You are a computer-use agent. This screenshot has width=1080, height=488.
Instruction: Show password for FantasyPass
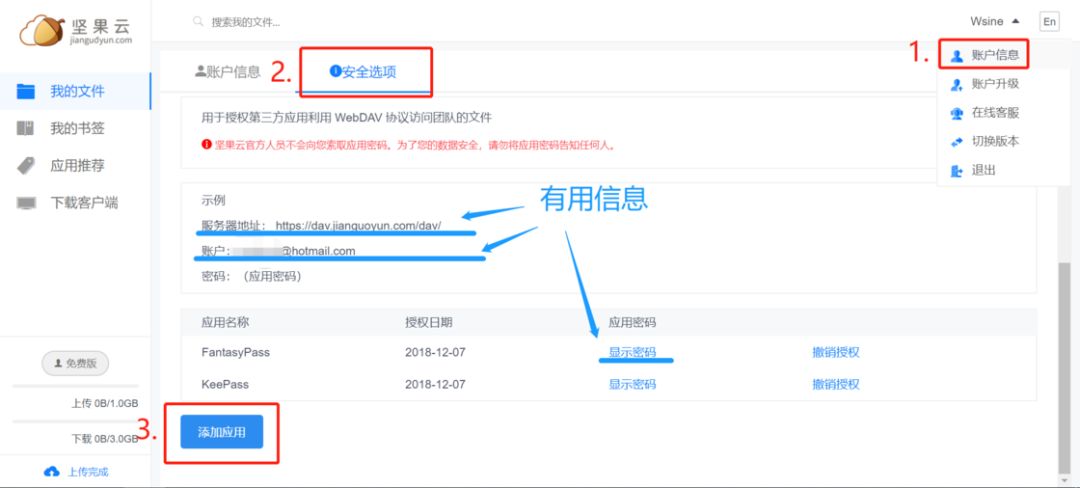tap(632, 352)
